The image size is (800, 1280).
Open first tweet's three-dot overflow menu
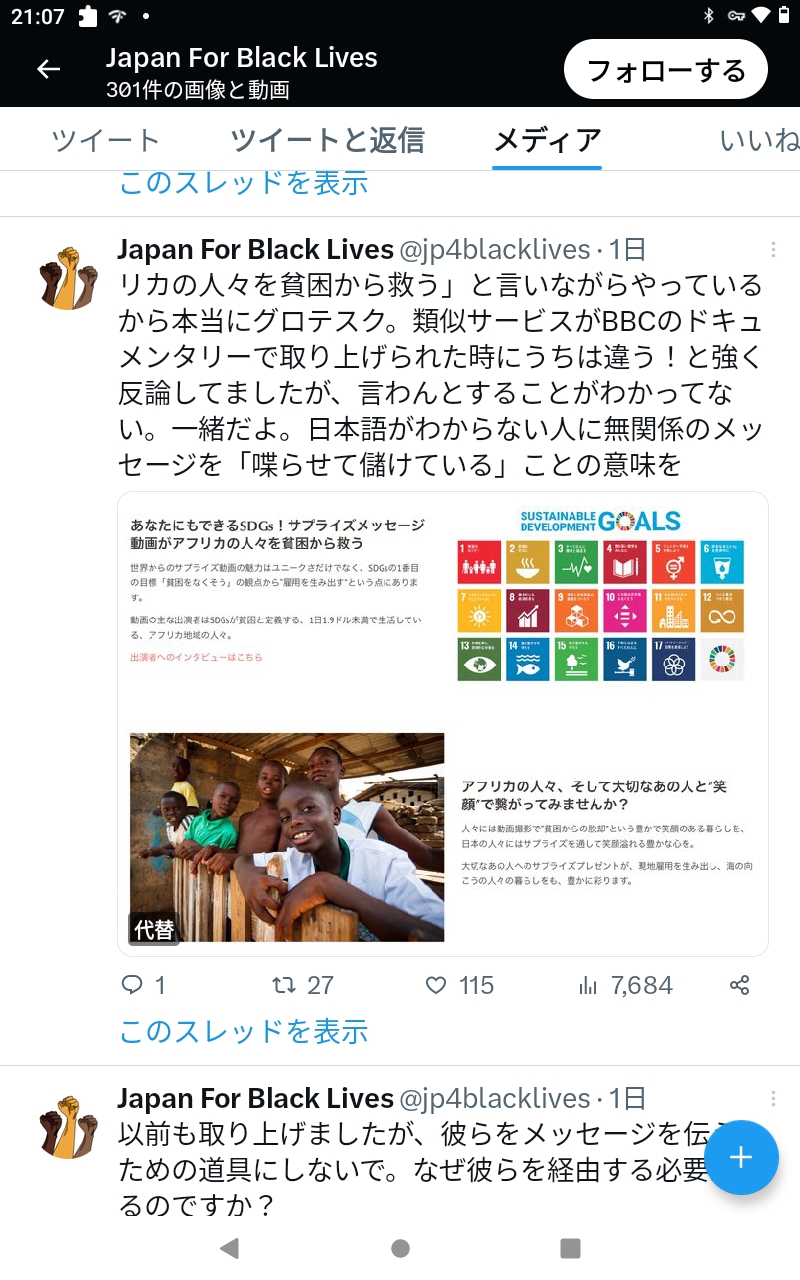click(x=773, y=249)
